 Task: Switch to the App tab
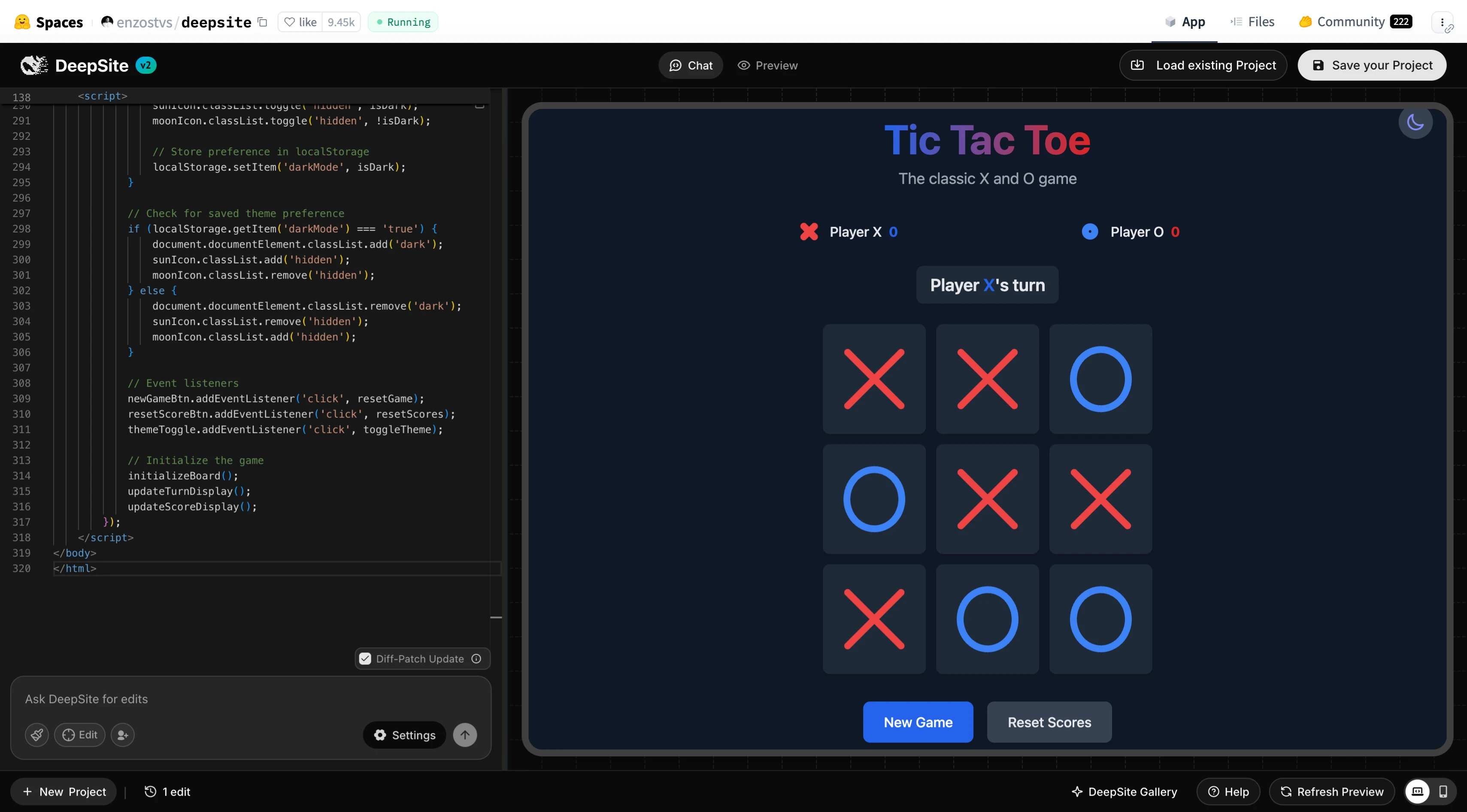tap(1185, 21)
